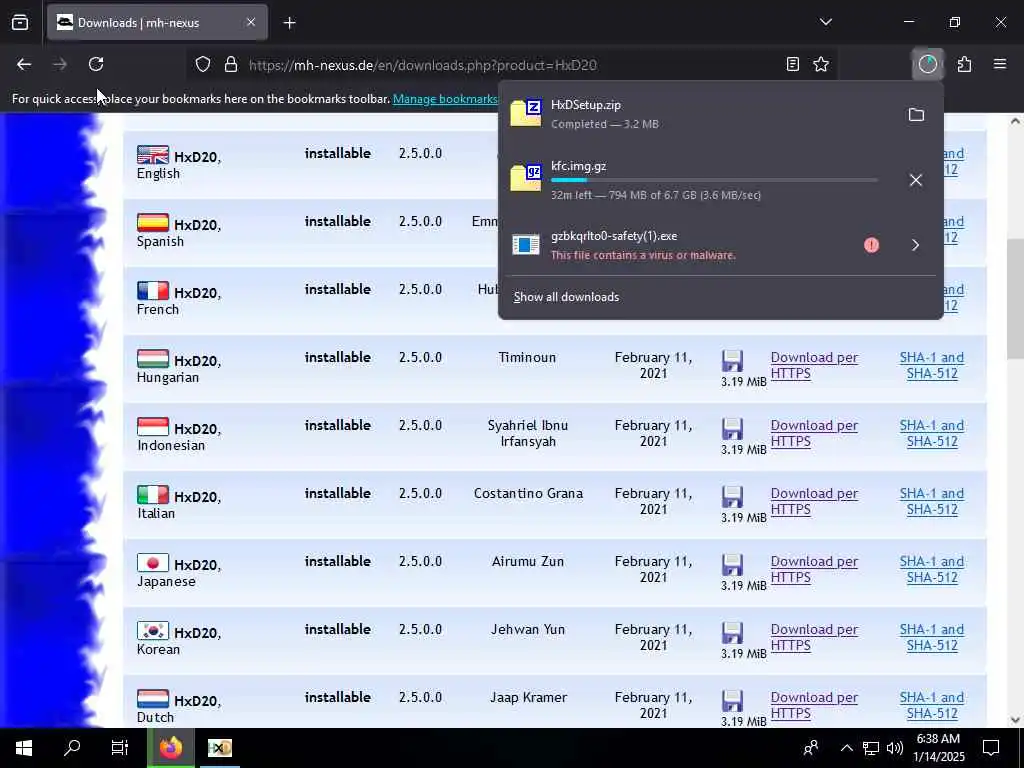1024x768 pixels.
Task: Click the Indonesian row floppy disk icon
Action: click(732, 428)
